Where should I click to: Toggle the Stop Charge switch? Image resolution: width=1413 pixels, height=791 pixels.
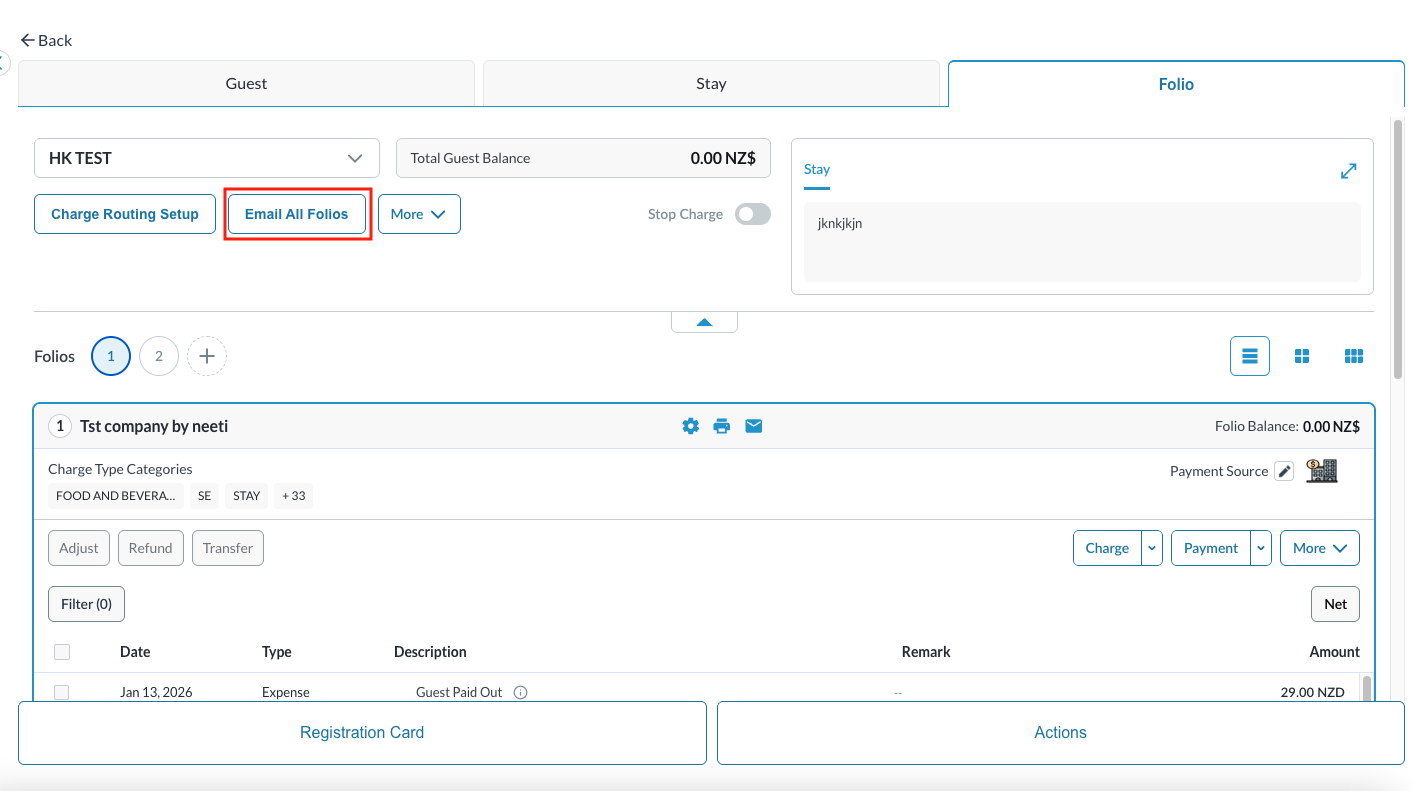click(x=753, y=214)
